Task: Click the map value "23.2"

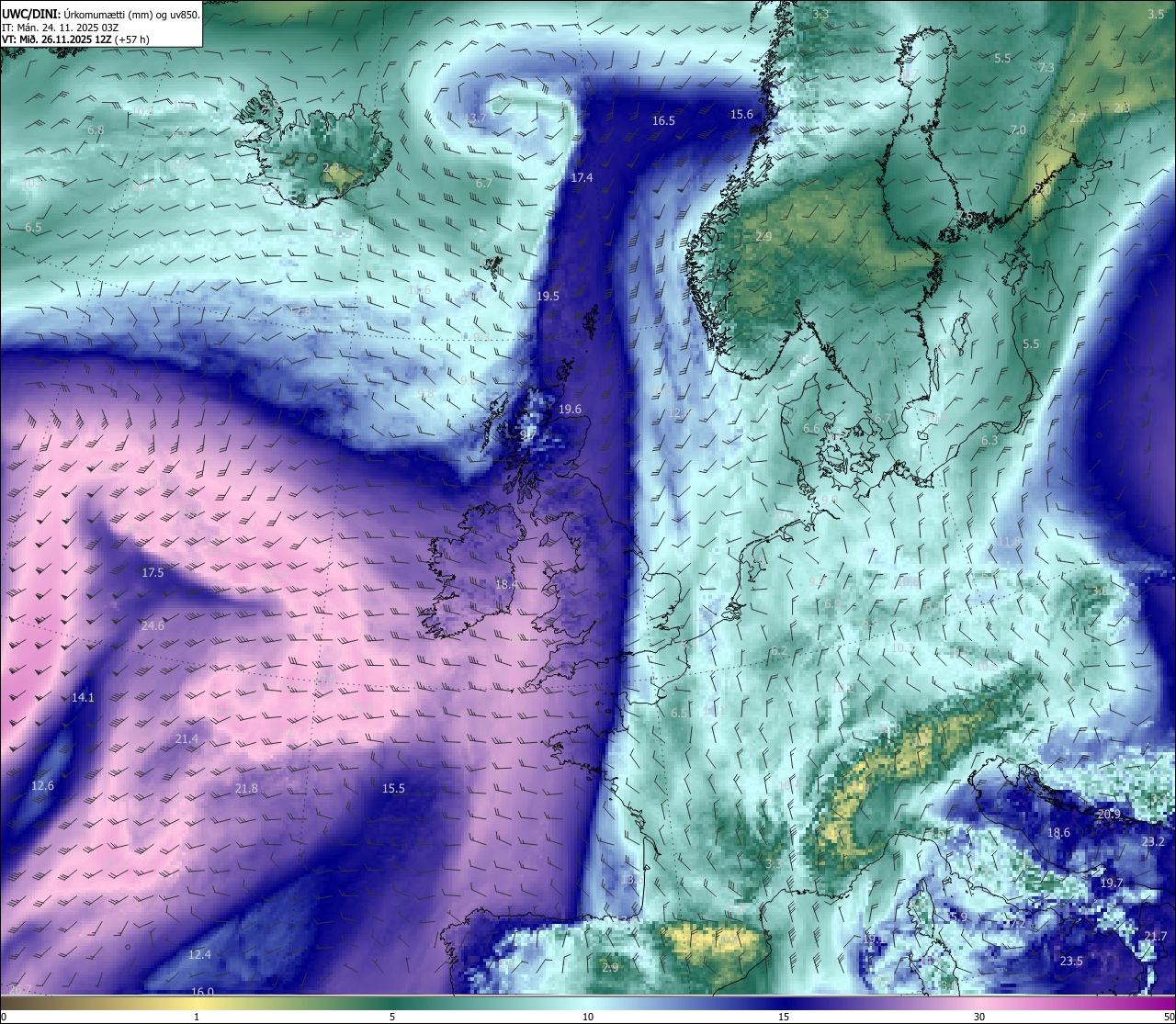Action: pos(1153,841)
